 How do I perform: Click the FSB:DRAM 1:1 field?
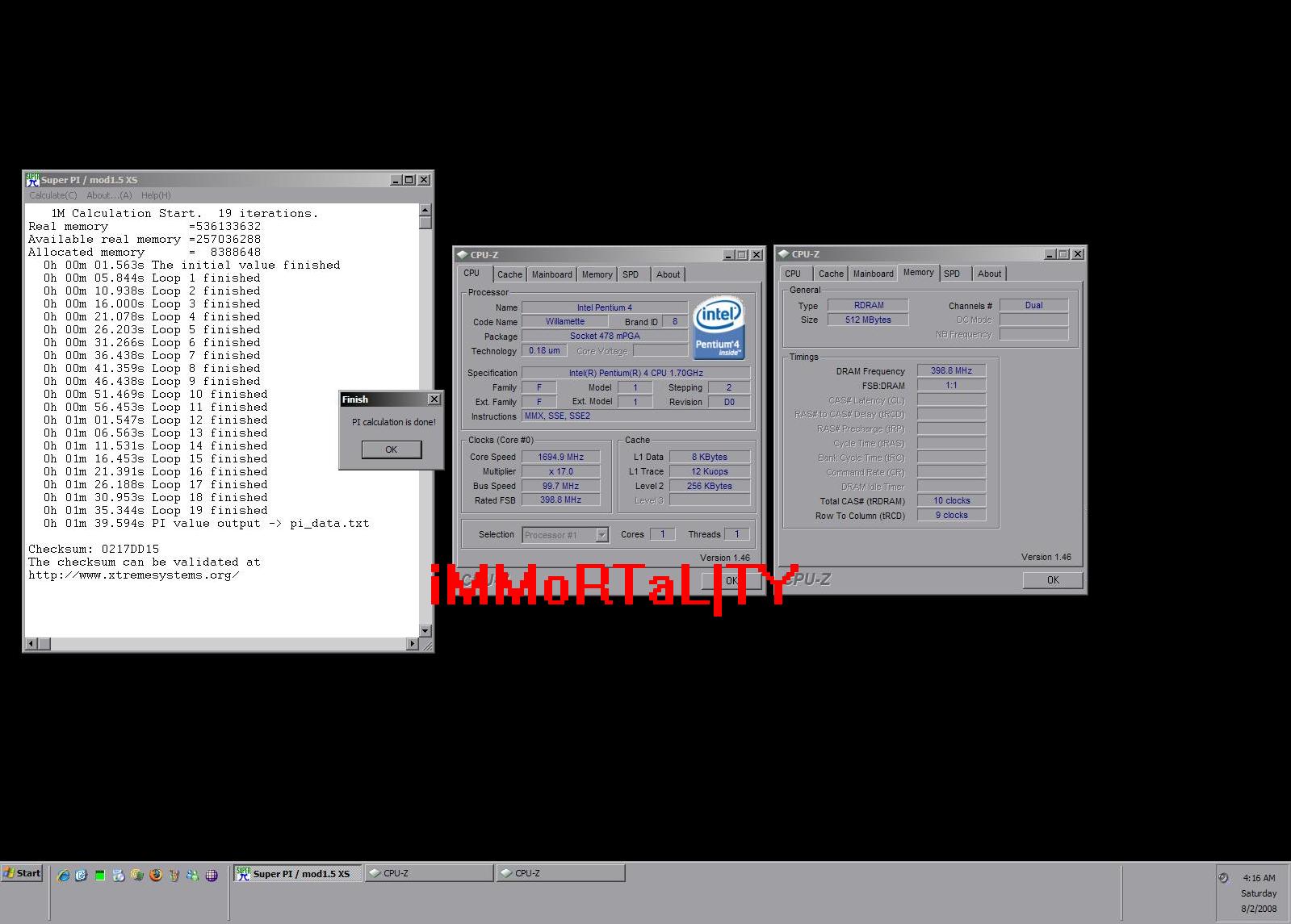(951, 385)
